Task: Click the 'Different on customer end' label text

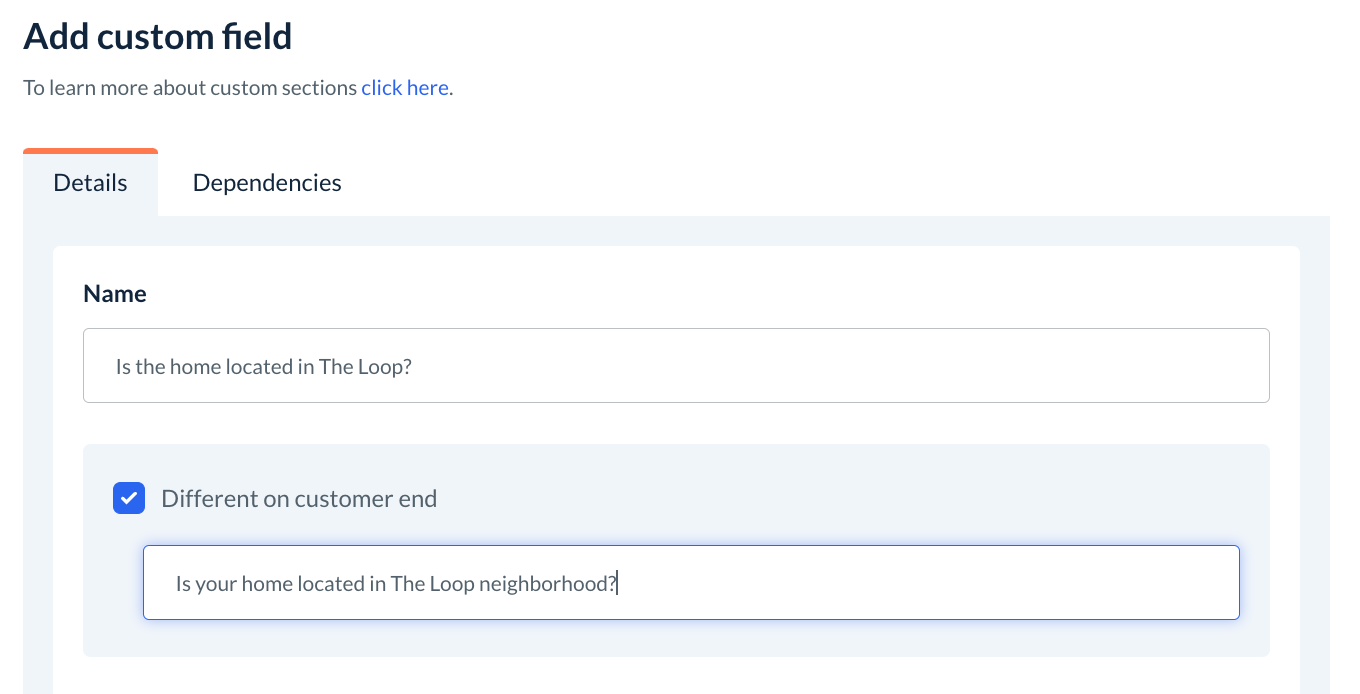Action: (x=299, y=499)
